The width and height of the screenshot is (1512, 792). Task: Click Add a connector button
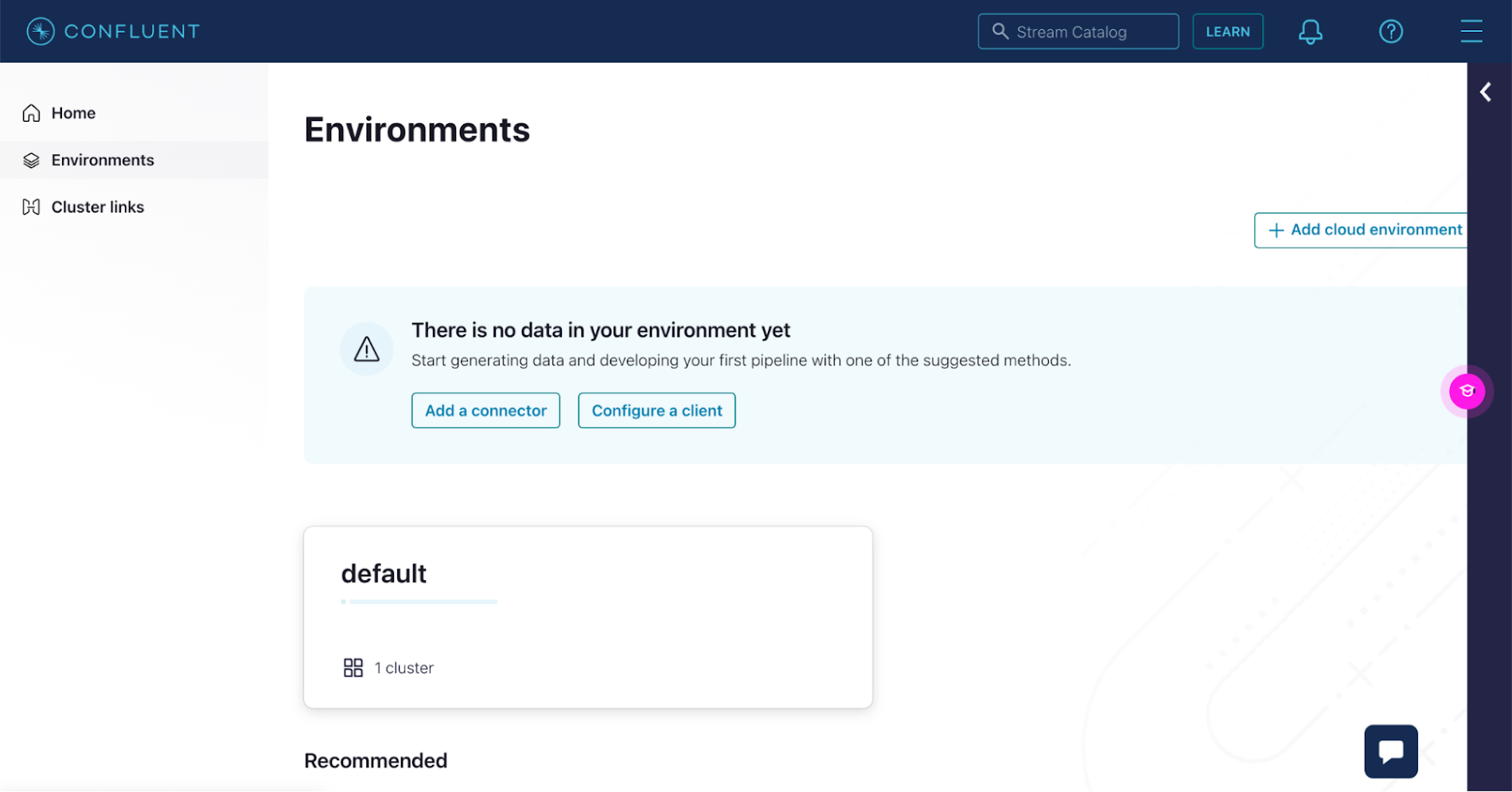tap(485, 411)
